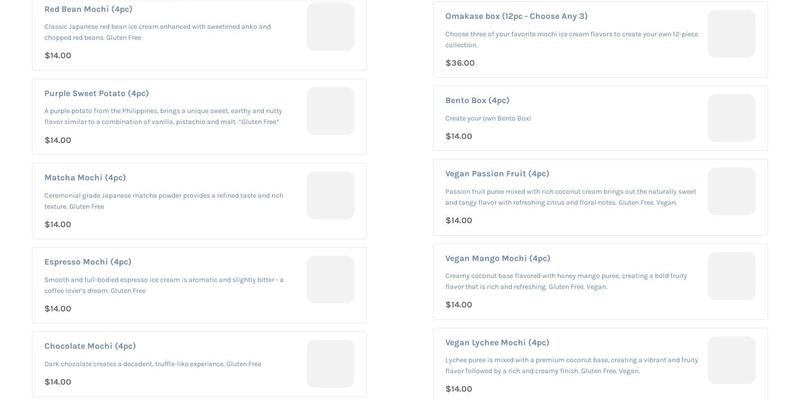Image resolution: width=800 pixels, height=400 pixels.
Task: Select the Matcha Mochi item thumbnail
Action: point(330,195)
